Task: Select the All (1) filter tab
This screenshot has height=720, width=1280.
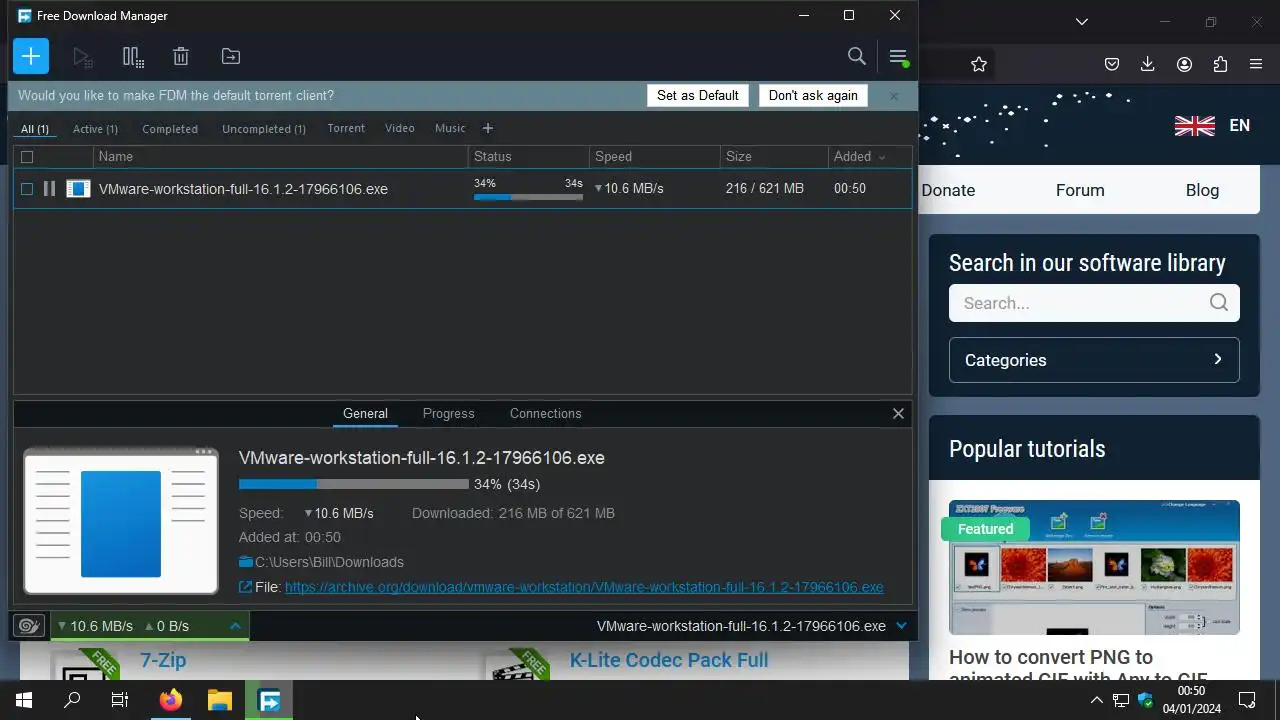Action: (x=35, y=129)
